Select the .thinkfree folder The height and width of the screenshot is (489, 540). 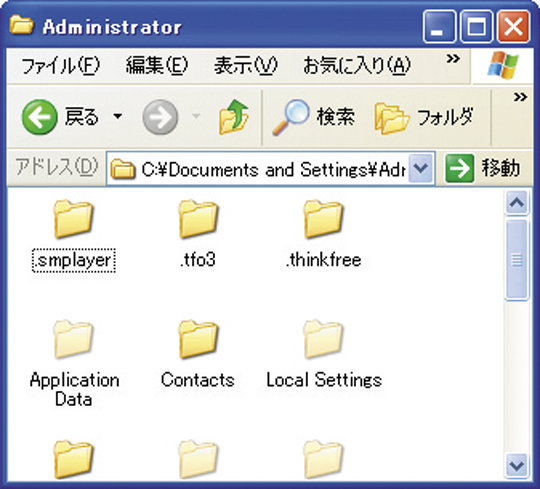point(323,235)
